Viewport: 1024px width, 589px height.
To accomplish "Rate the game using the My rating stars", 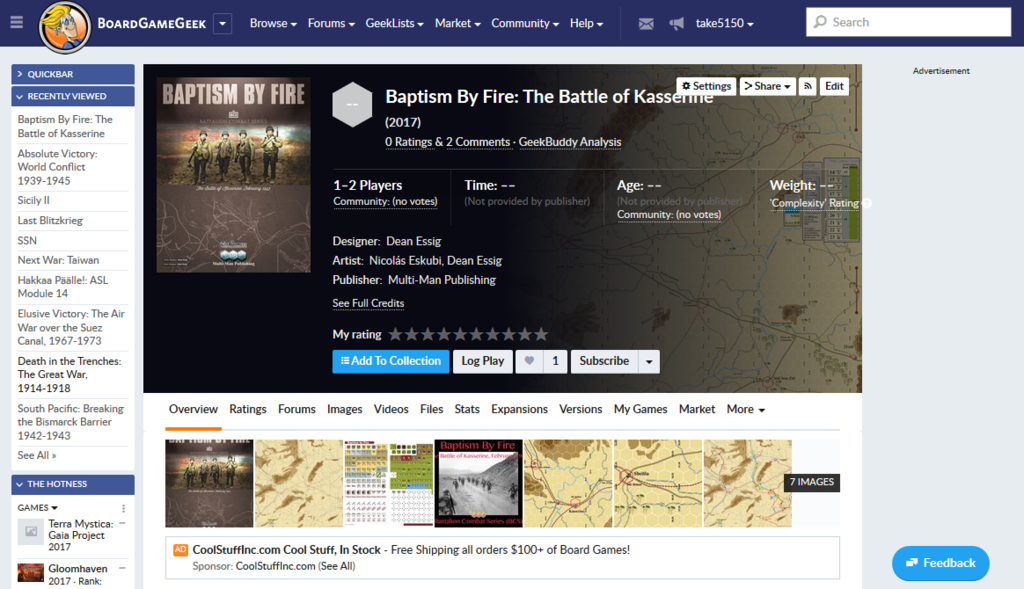I will coord(470,334).
